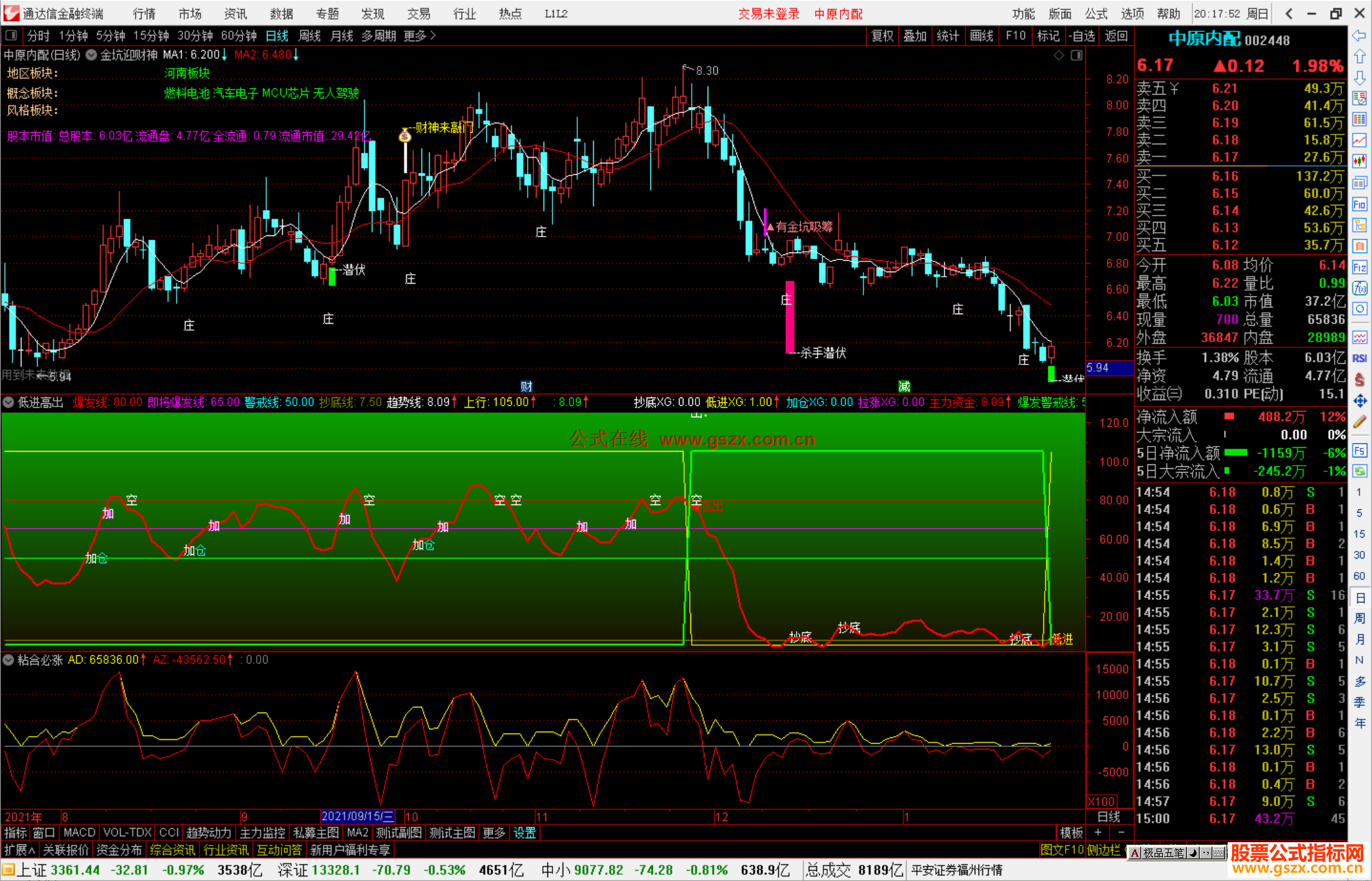Select the 60分钟 period tab

pyautogui.click(x=239, y=36)
